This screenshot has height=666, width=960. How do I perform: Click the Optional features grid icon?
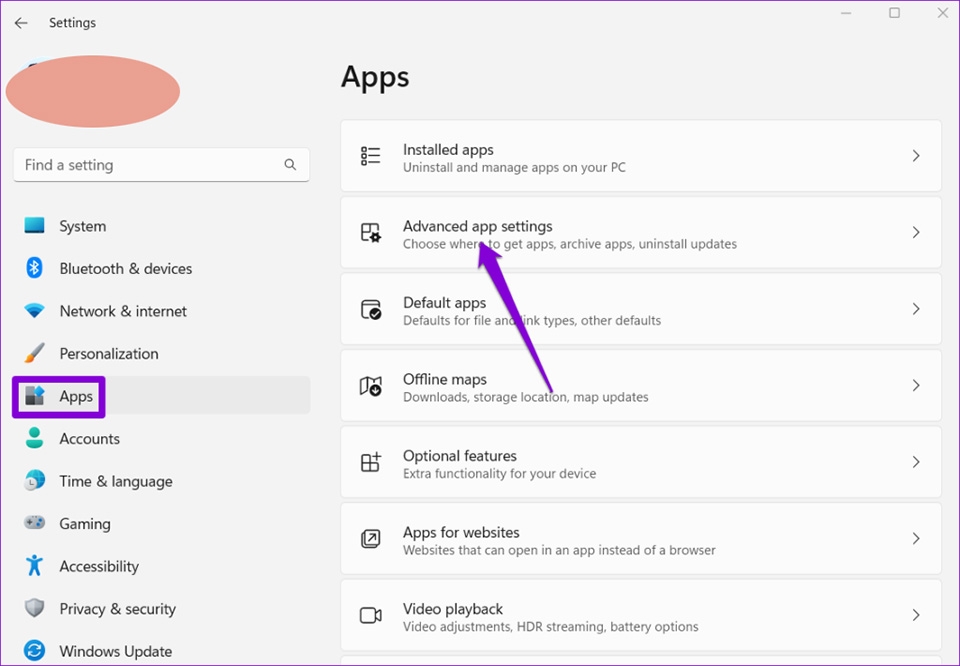click(x=370, y=462)
